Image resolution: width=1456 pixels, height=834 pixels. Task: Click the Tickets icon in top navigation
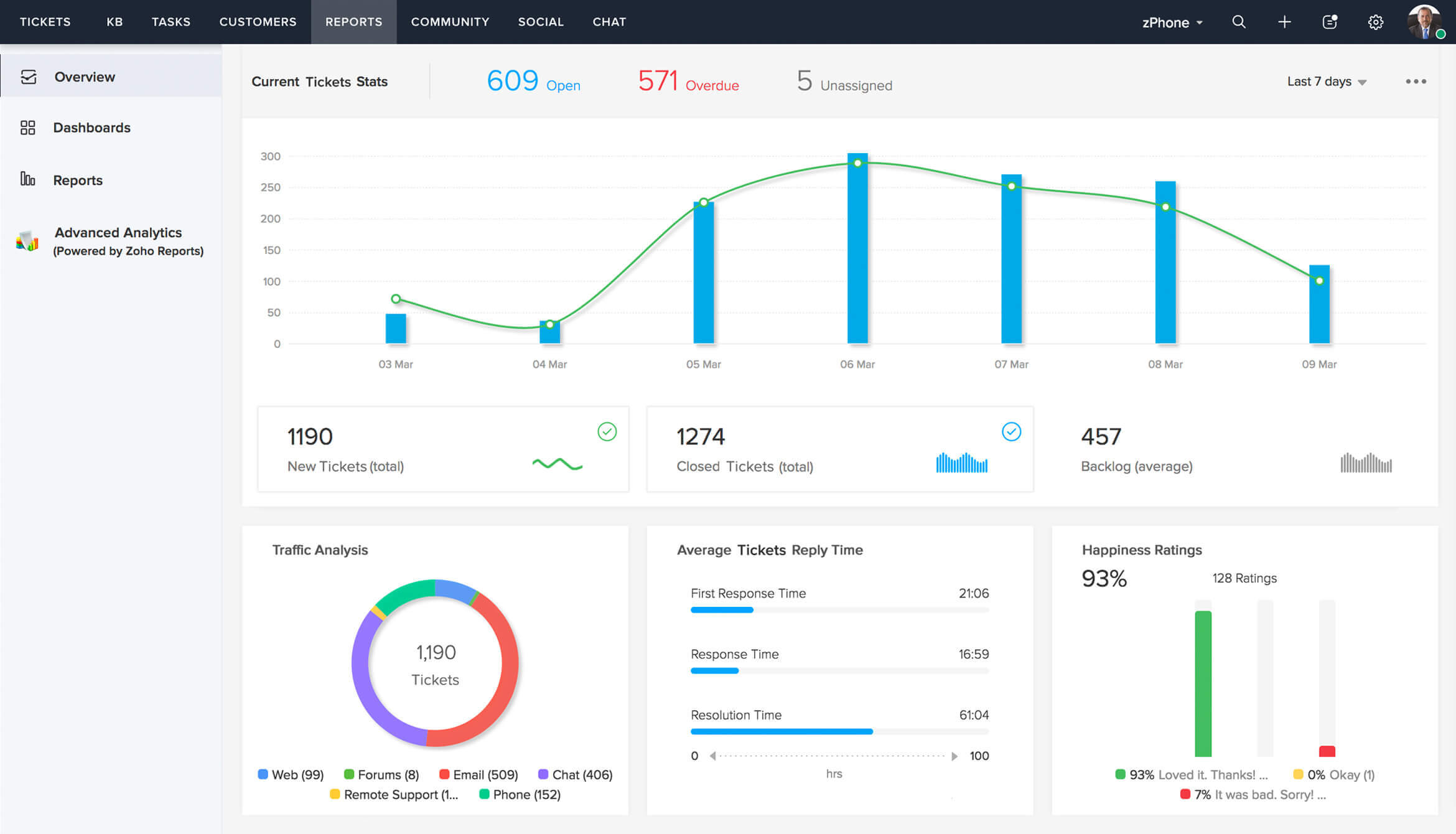click(44, 21)
